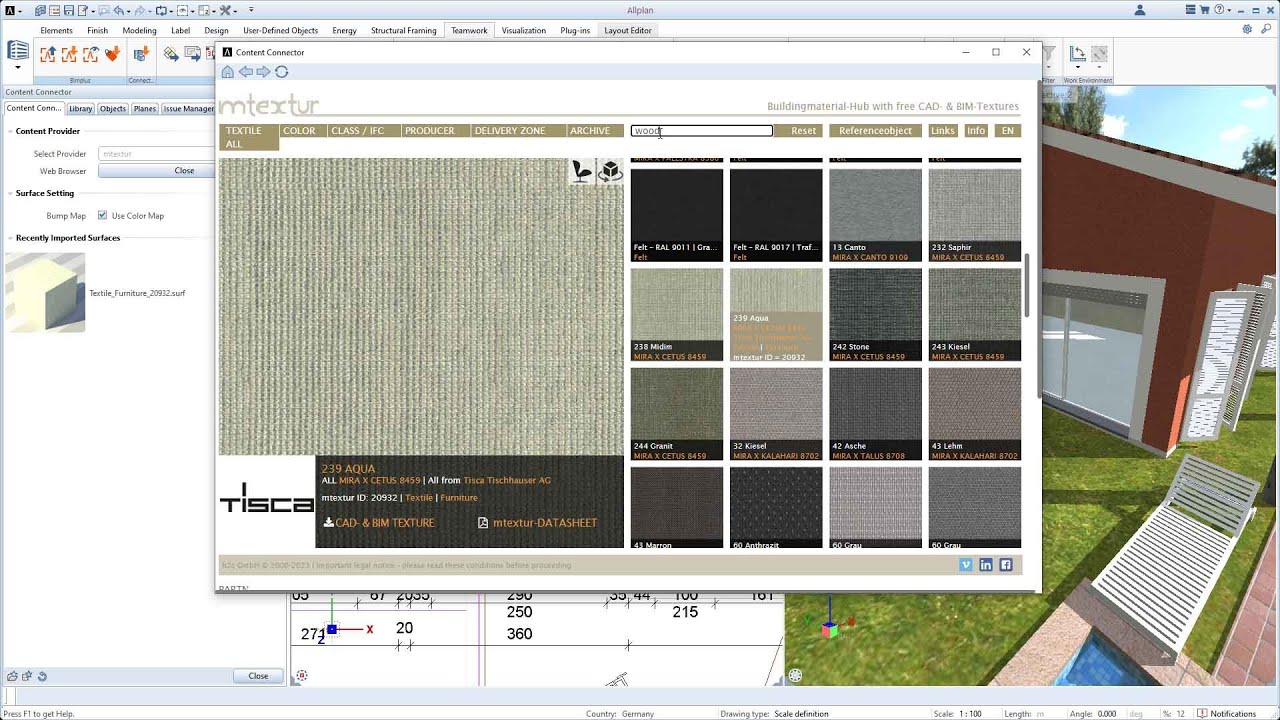Screen dimensions: 1280x720
Task: Toggle the Use Color Map checkbox
Action: pos(102,216)
